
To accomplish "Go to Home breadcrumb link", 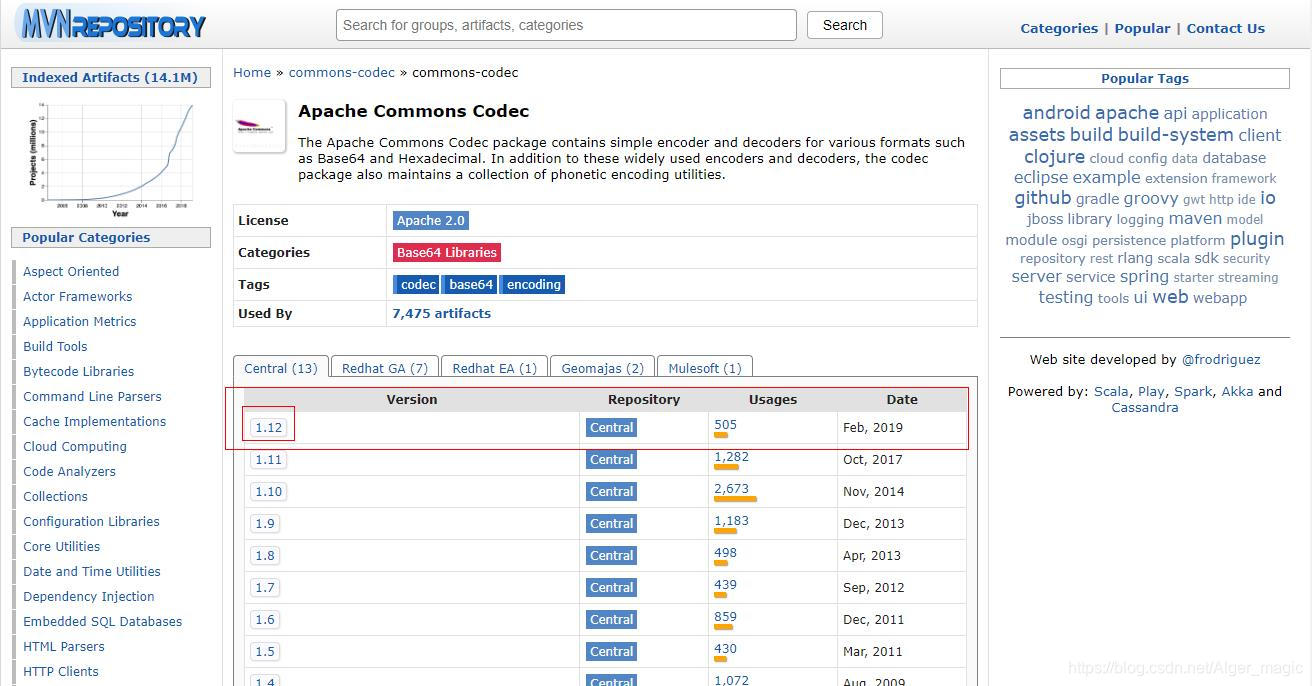I will tap(252, 72).
